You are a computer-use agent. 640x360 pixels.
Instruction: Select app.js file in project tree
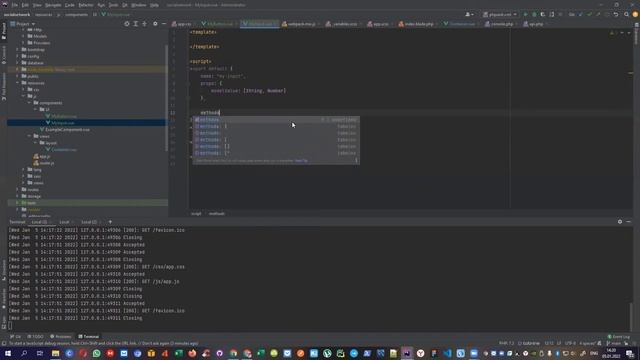click(42, 156)
